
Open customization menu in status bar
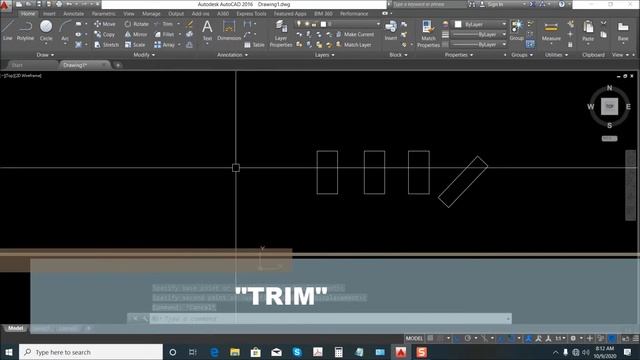click(x=636, y=338)
